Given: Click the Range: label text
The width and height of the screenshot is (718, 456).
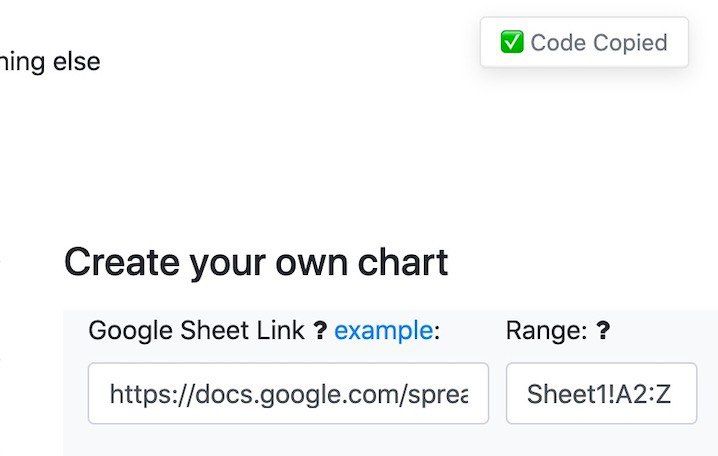Looking at the screenshot, I should coord(546,331).
